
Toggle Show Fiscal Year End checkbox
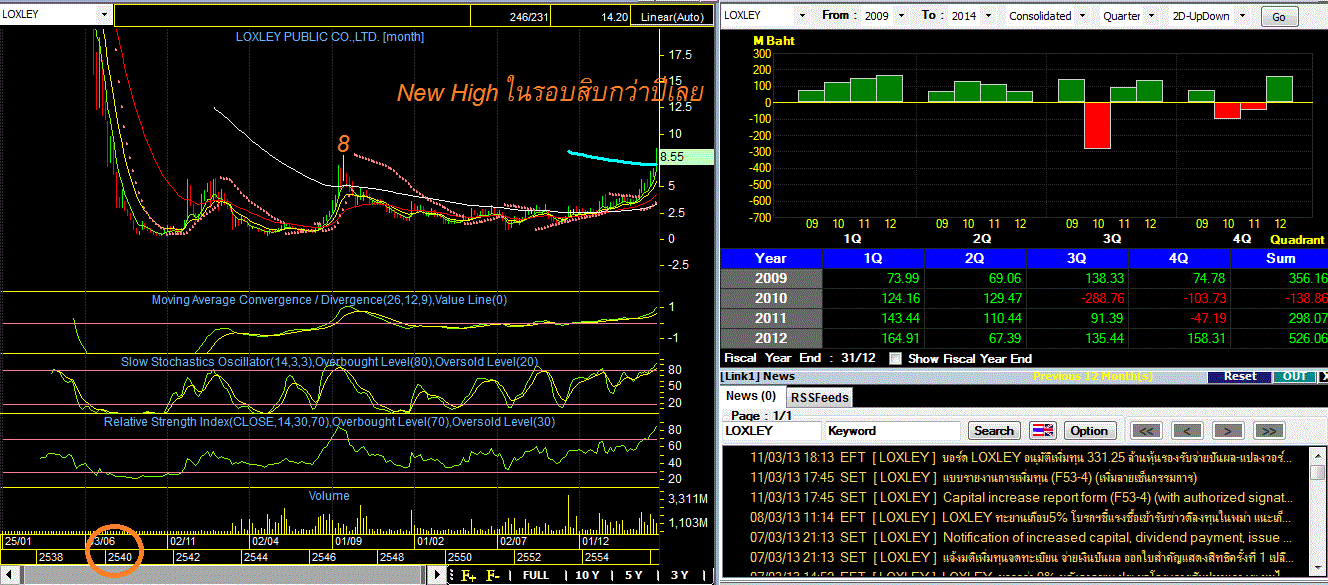click(x=895, y=358)
